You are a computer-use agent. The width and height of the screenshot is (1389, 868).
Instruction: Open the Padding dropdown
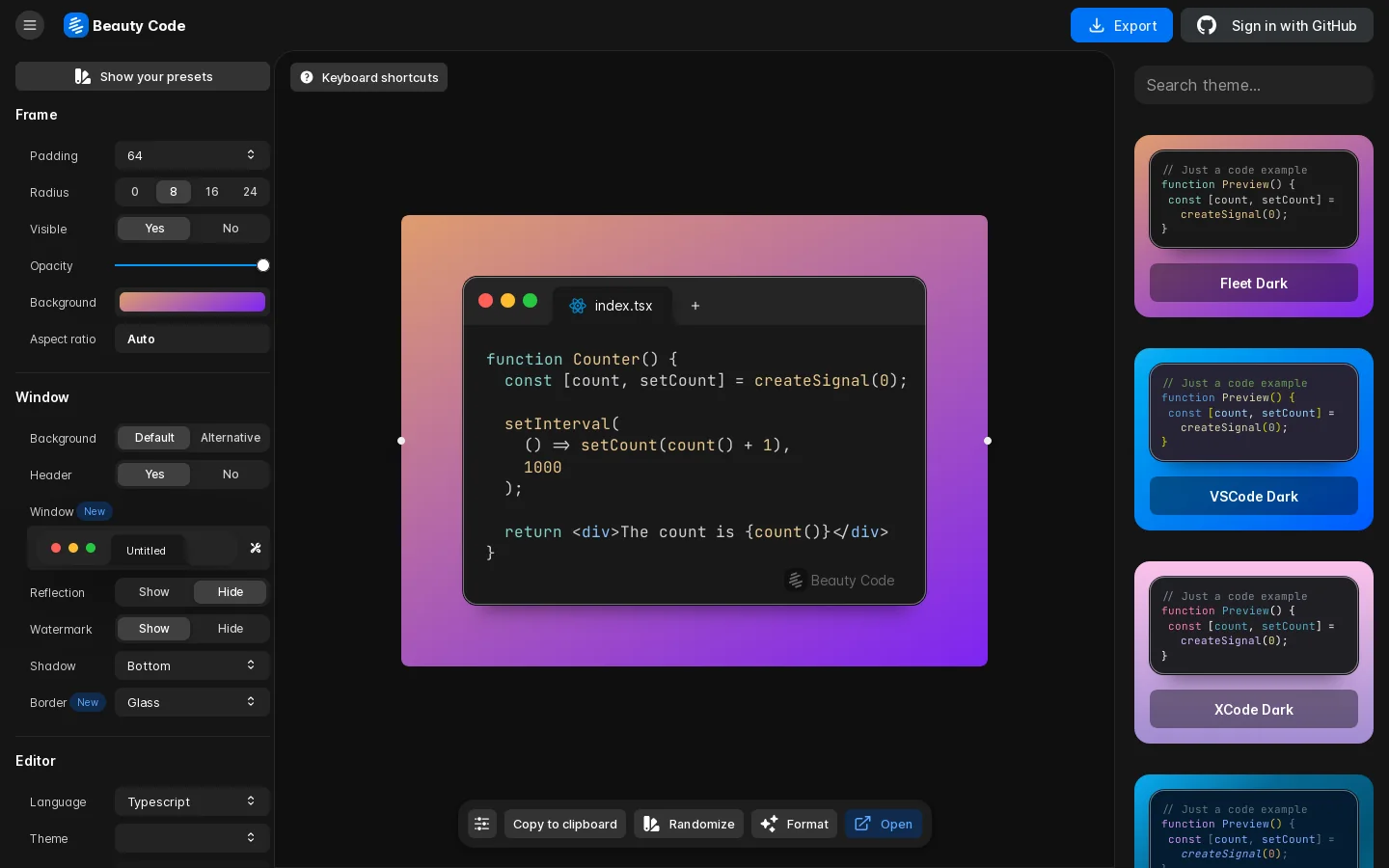point(192,155)
